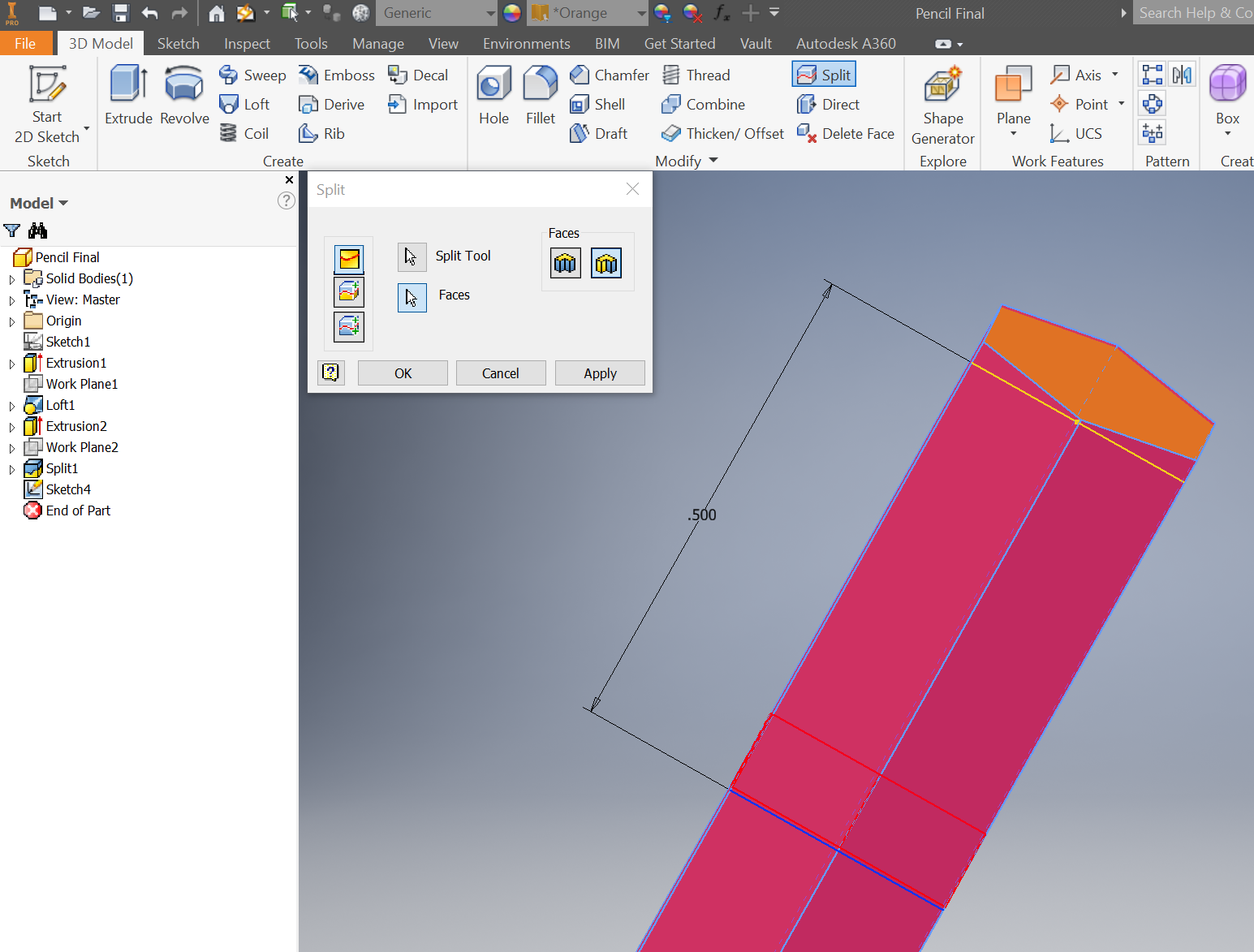
Task: Expand the Solid Bodies node in browser
Action: click(11, 278)
